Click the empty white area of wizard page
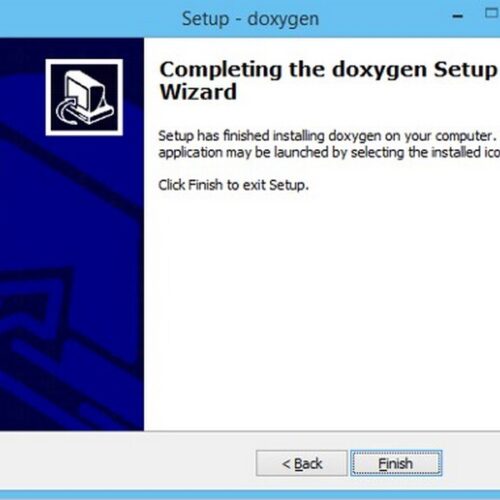Screen dimensions: 500x500 coord(322,310)
